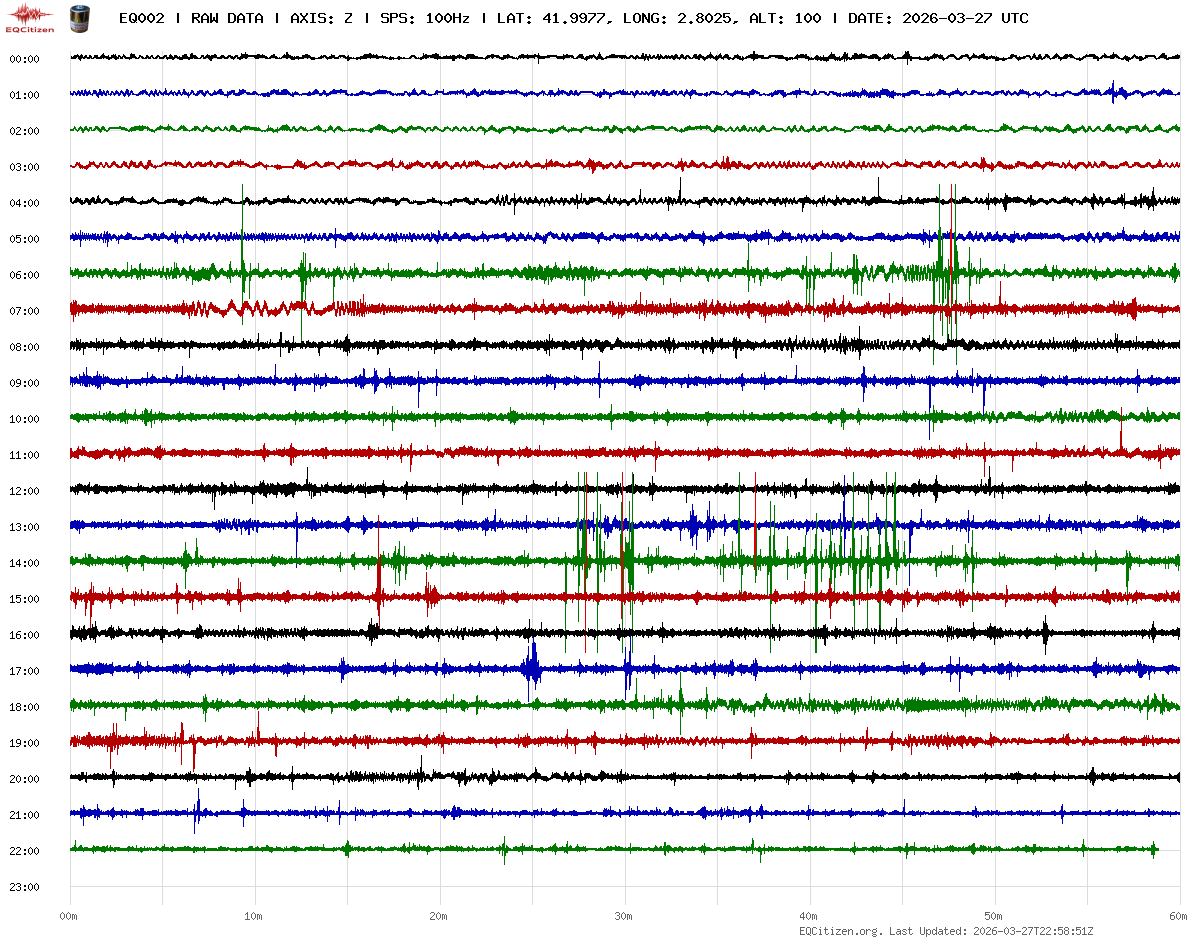Click the 50m tick on the time axis
1200x940 pixels.
pyautogui.click(x=994, y=916)
